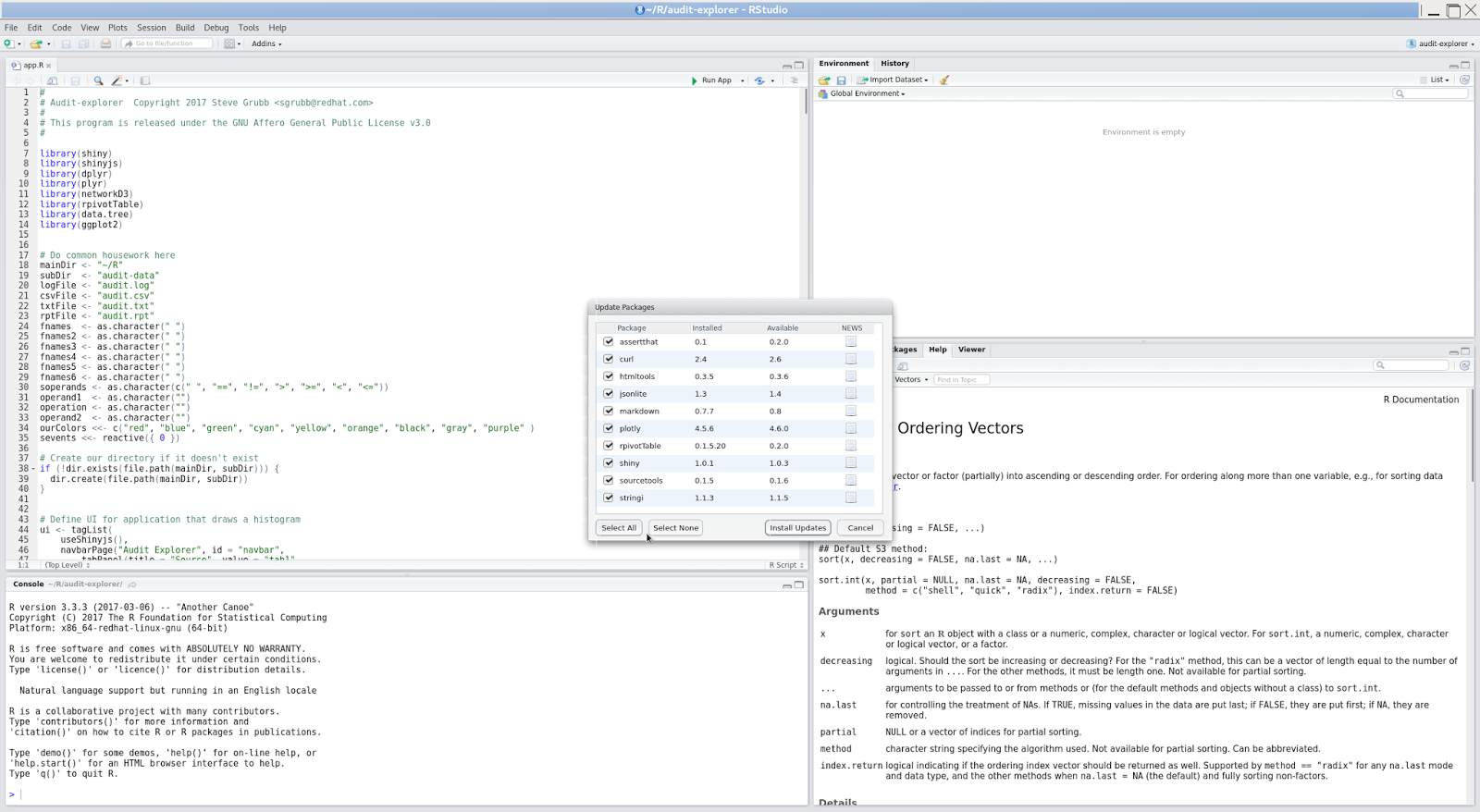The image size is (1480, 812).
Task: Click the New File icon in main toolbar
Action: tap(8, 43)
